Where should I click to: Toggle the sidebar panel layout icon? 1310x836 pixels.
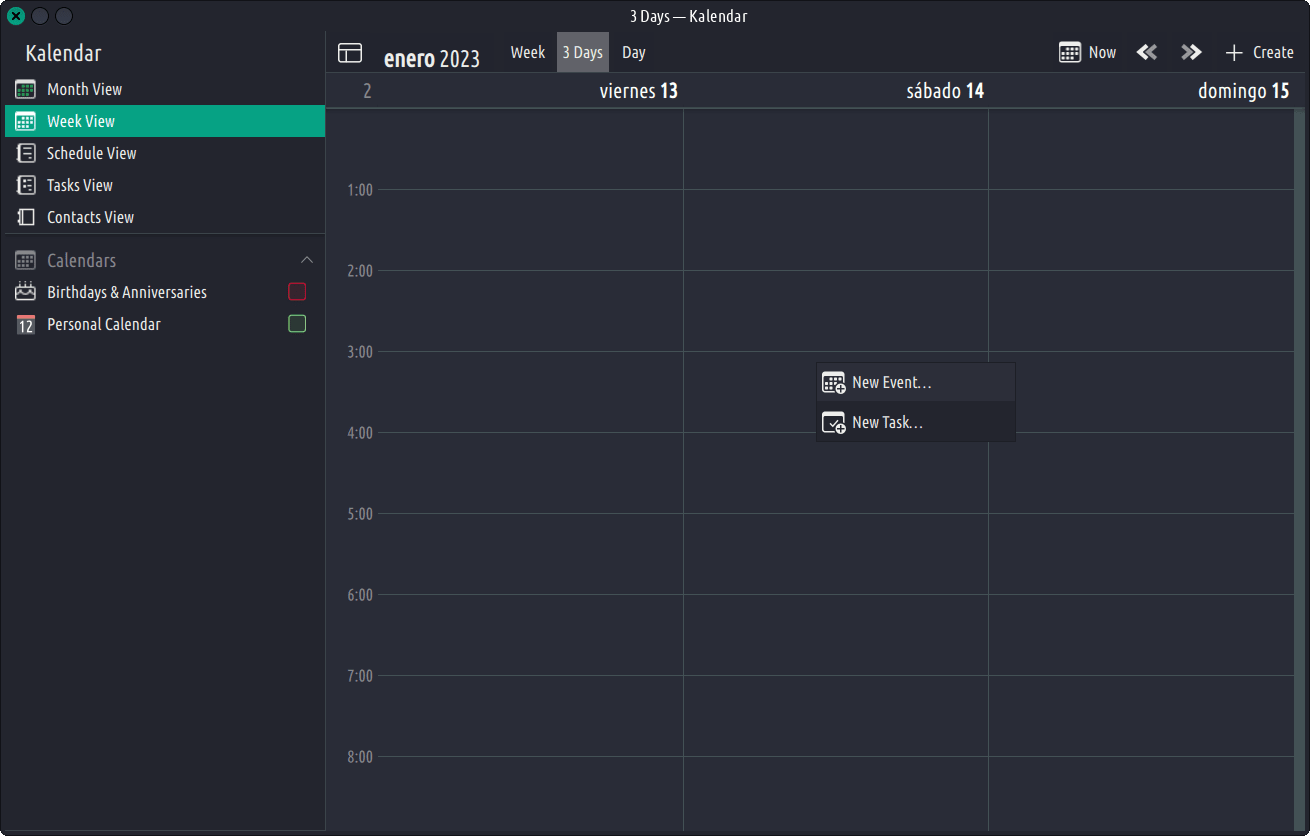[x=350, y=53]
